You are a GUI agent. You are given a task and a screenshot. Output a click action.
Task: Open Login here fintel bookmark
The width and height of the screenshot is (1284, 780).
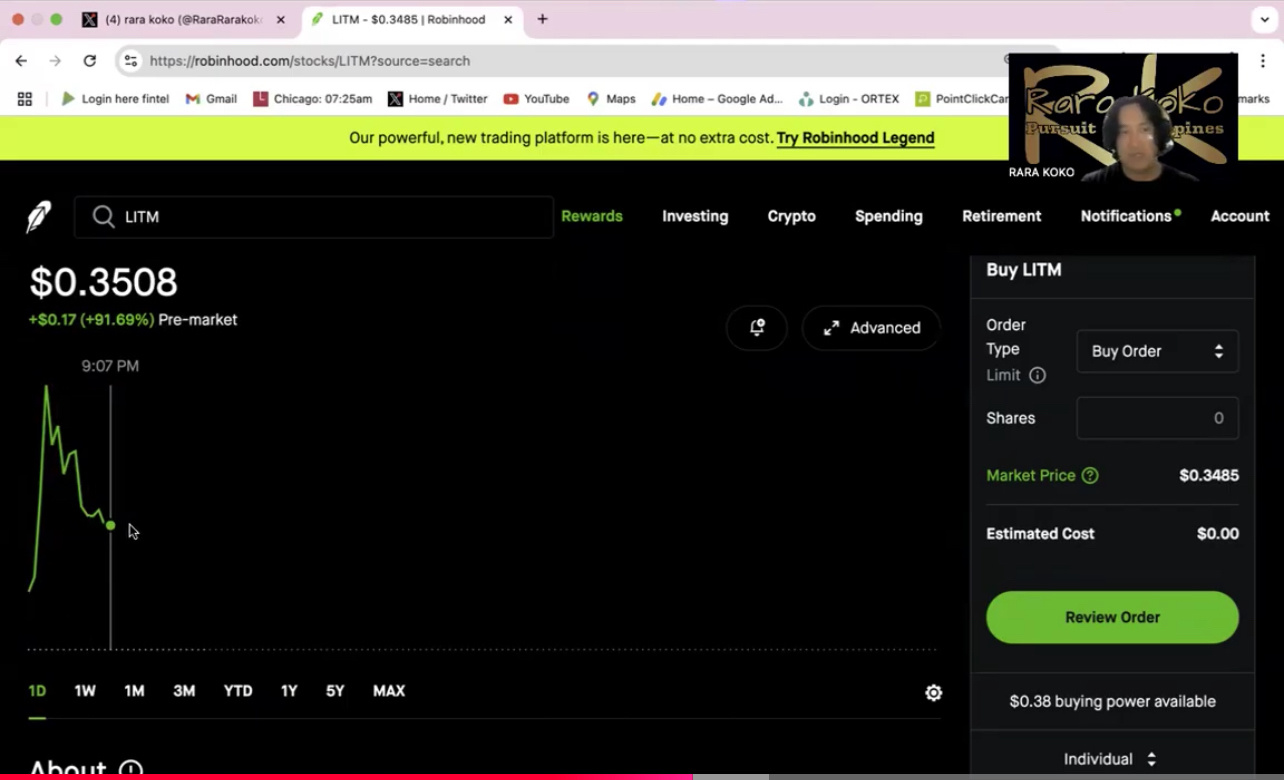pyautogui.click(x=115, y=99)
